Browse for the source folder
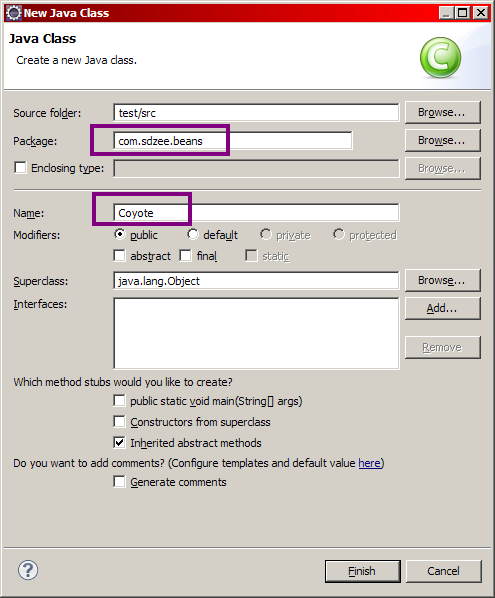This screenshot has width=495, height=598. [442, 112]
